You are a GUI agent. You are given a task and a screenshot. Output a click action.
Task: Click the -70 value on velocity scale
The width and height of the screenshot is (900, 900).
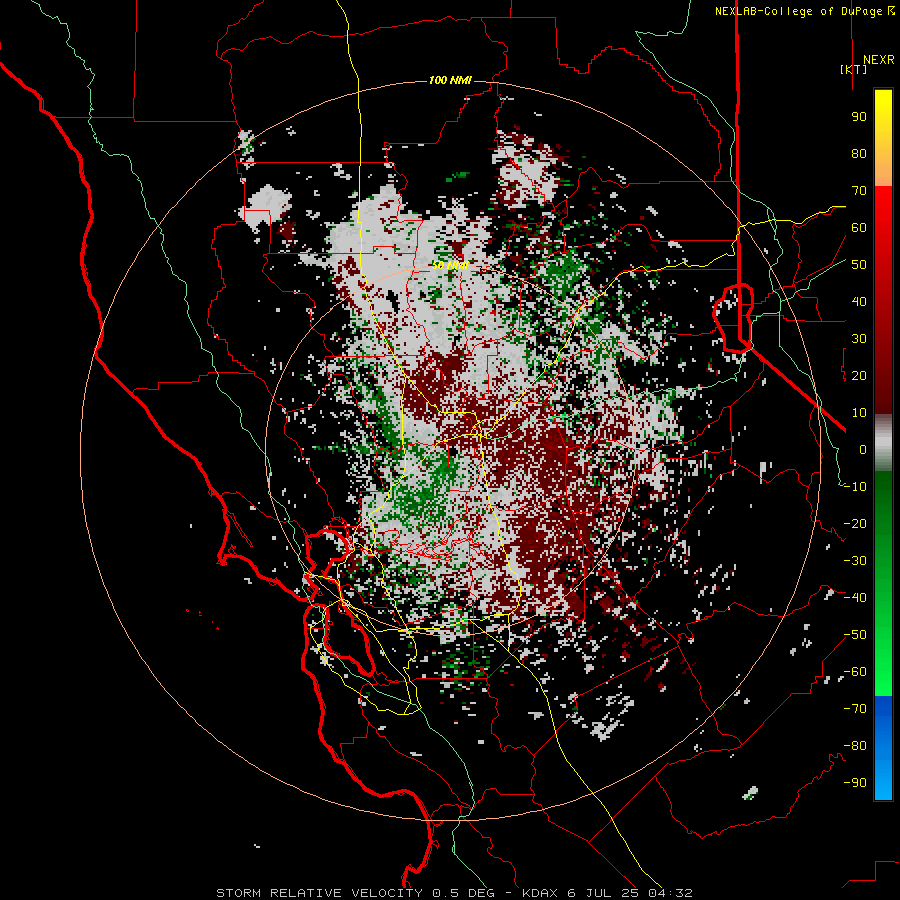tap(855, 709)
